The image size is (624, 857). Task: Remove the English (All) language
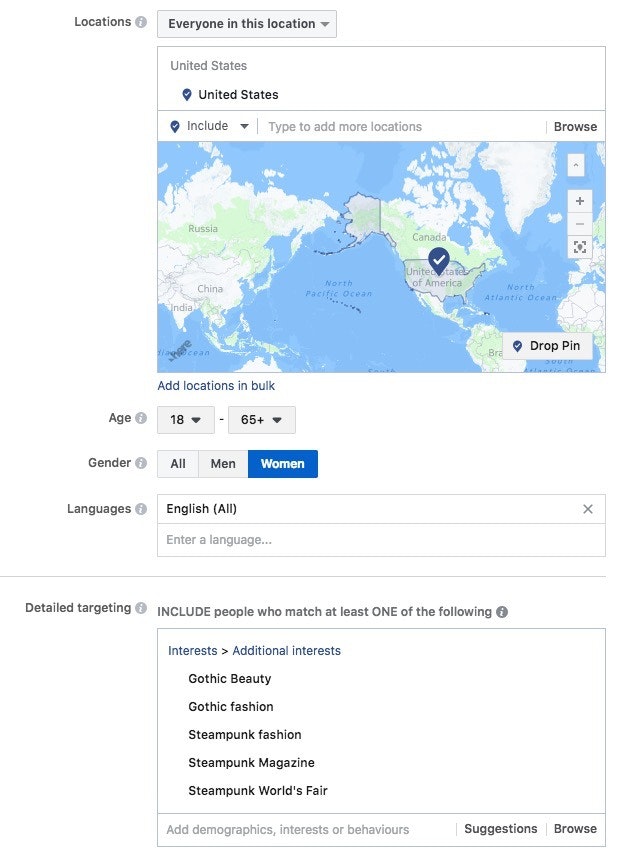coord(588,509)
